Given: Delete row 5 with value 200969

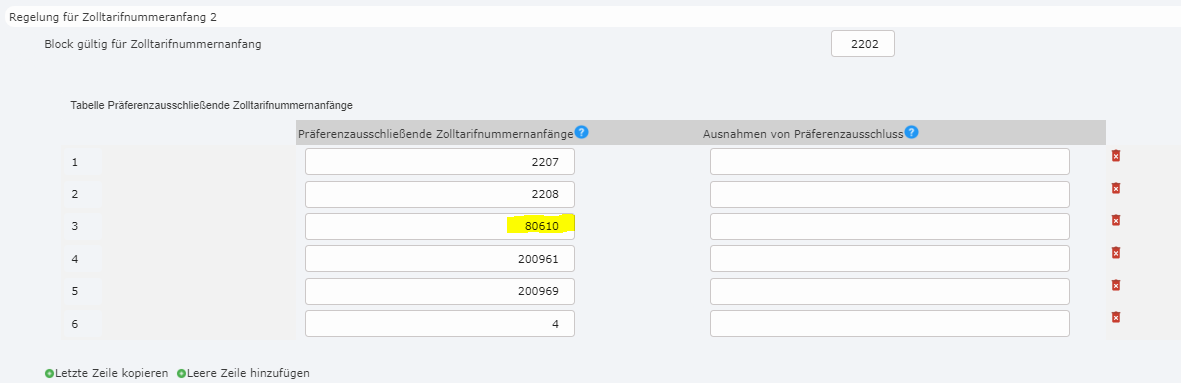Looking at the screenshot, I should 1116,285.
